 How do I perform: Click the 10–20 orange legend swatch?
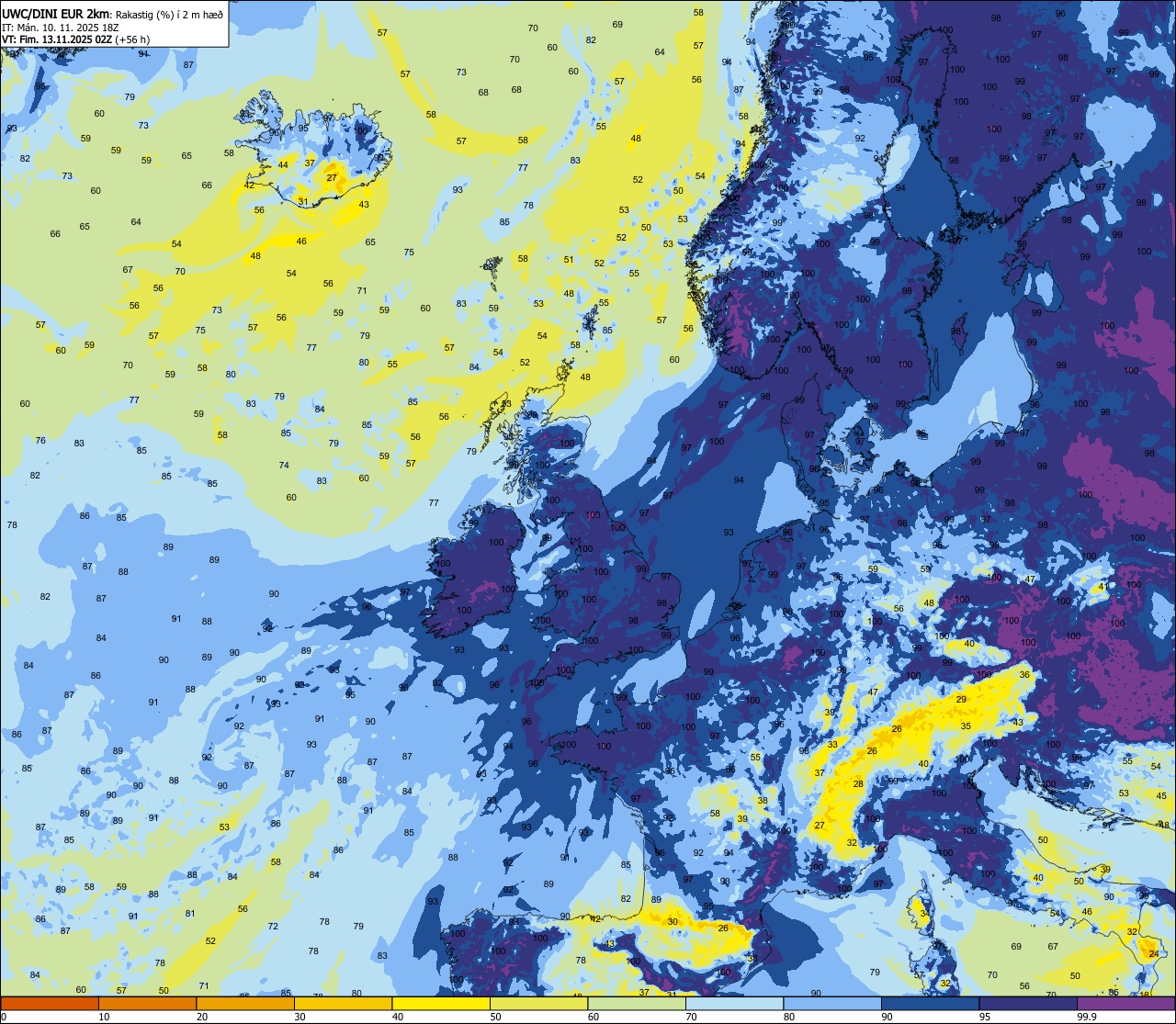148,1003
